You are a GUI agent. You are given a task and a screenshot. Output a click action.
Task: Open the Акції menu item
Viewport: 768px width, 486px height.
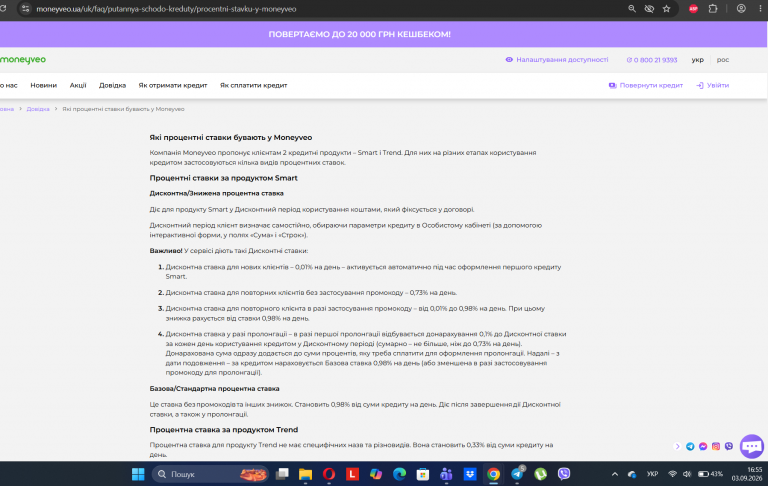click(x=78, y=85)
